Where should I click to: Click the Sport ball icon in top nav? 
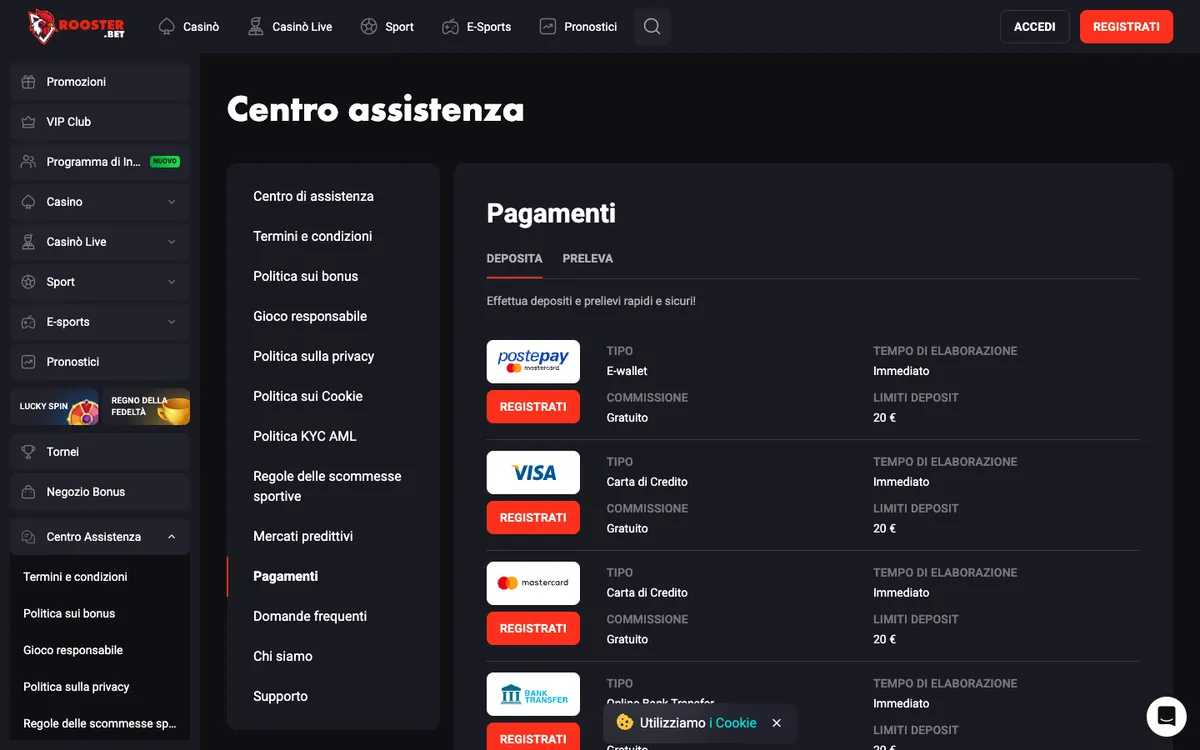pos(369,27)
